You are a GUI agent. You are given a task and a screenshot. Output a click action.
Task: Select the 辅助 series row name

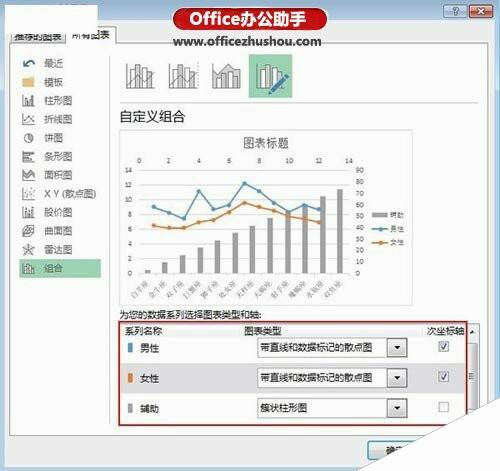click(149, 408)
